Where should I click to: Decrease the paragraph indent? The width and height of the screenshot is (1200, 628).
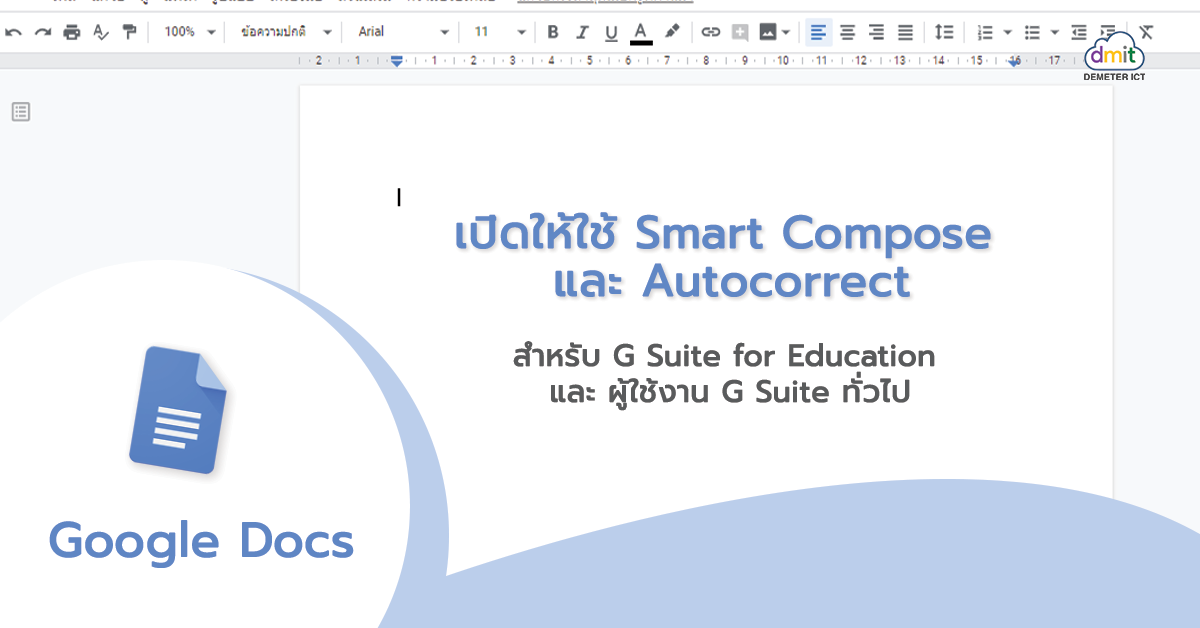[1079, 32]
